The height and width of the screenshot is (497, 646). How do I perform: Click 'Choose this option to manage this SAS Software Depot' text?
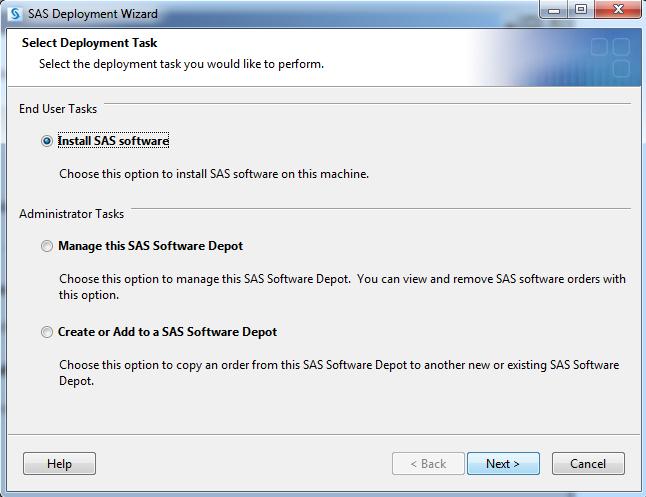pyautogui.click(x=342, y=287)
